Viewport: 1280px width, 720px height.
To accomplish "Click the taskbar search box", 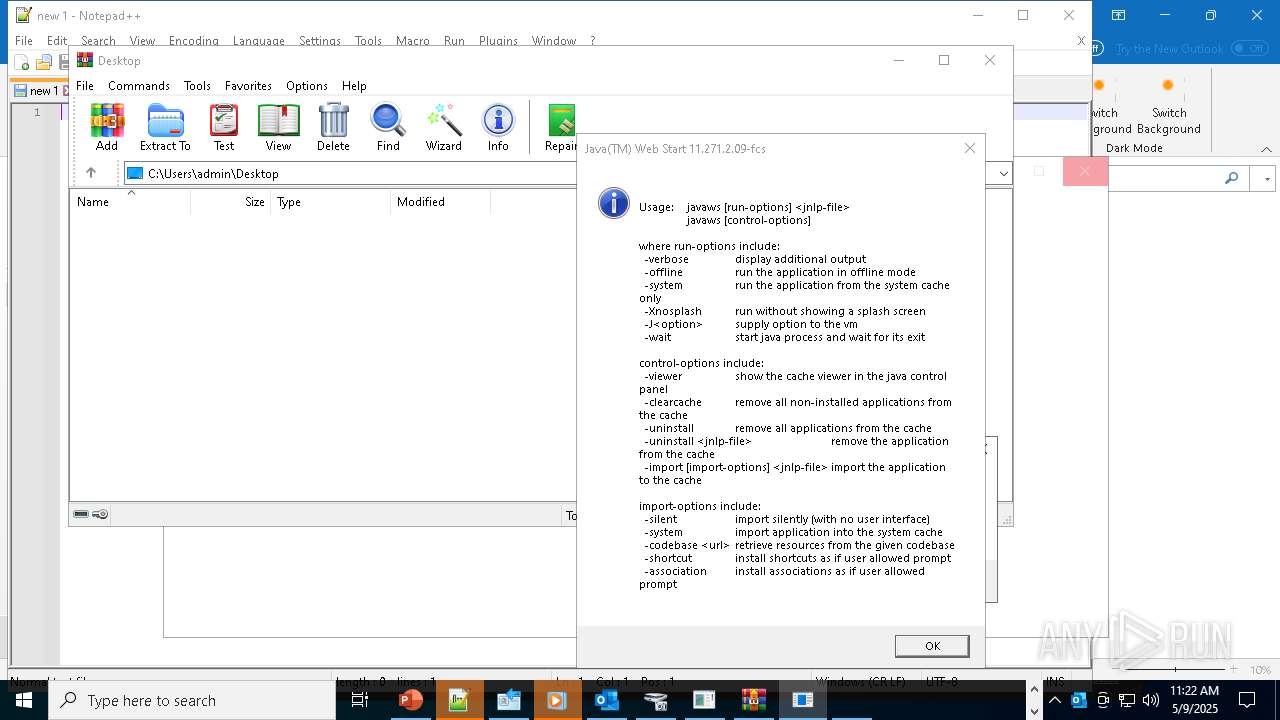I will pos(191,700).
